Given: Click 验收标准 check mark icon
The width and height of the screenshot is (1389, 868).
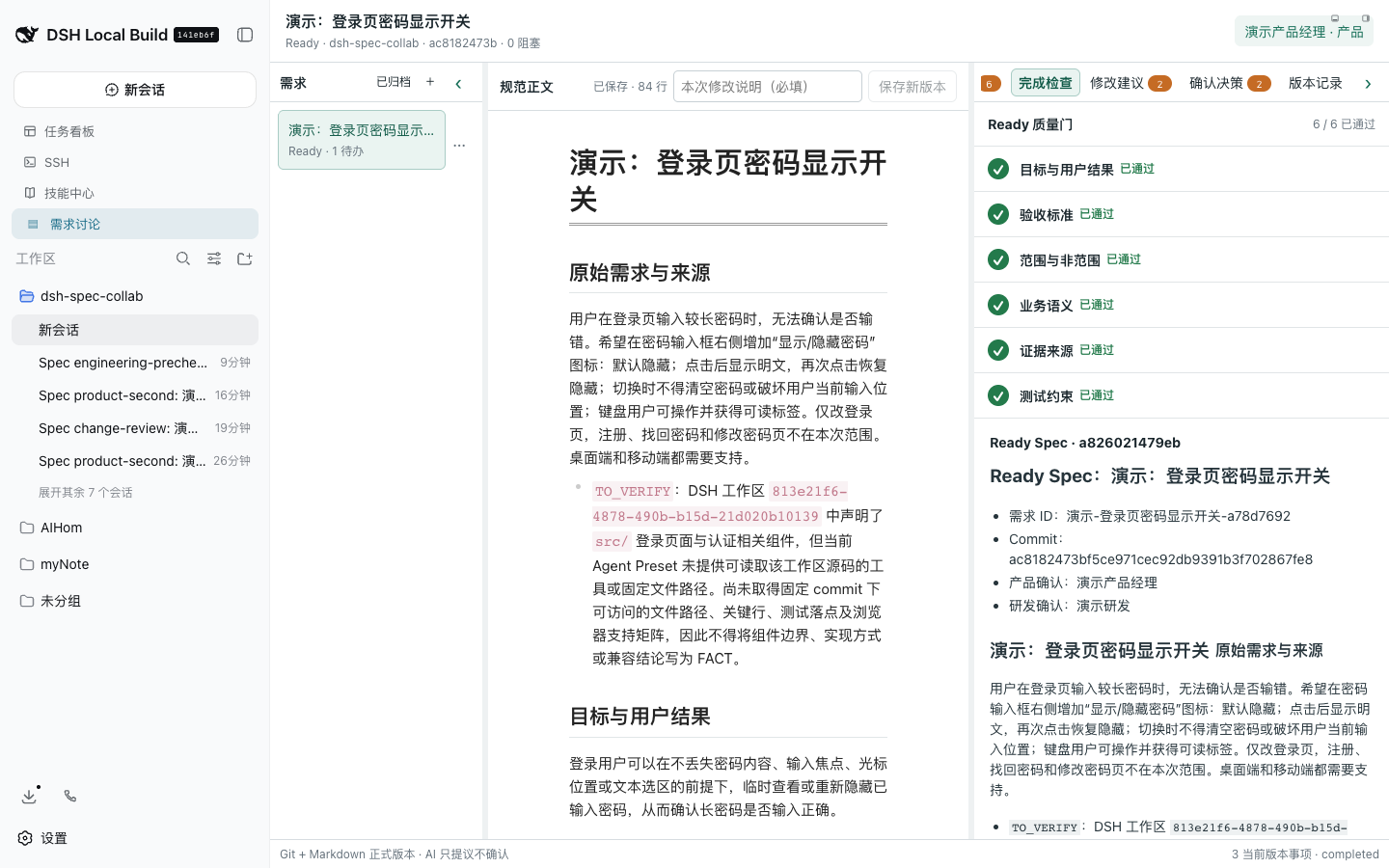Looking at the screenshot, I should [998, 214].
